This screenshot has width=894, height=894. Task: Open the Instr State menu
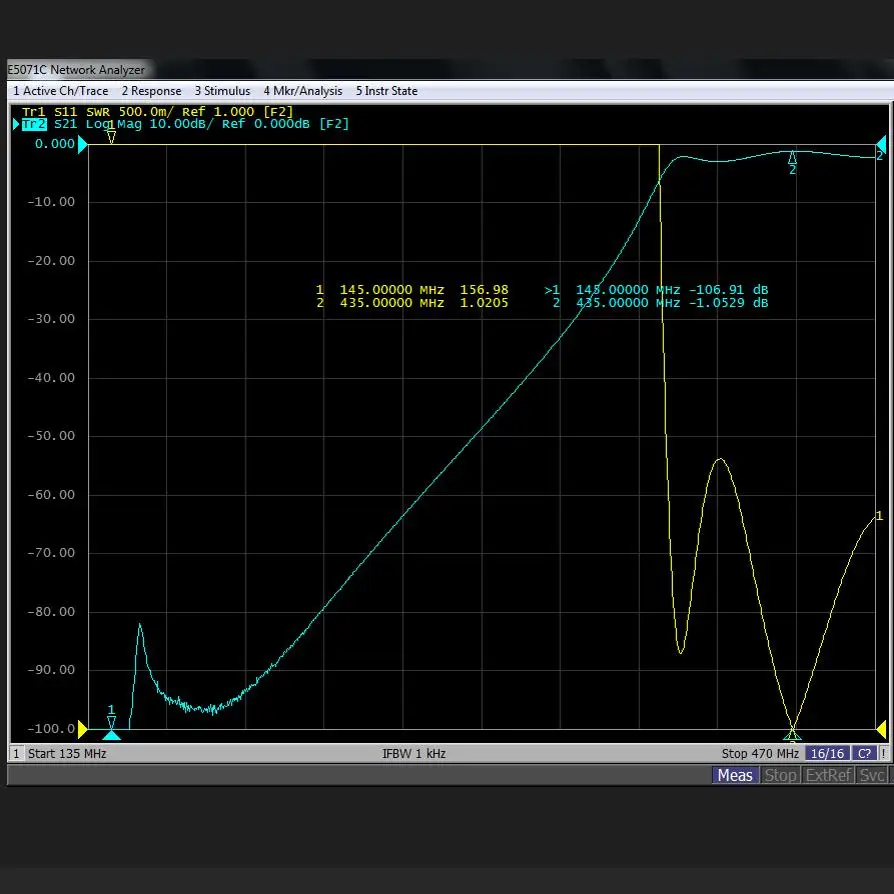pos(386,91)
